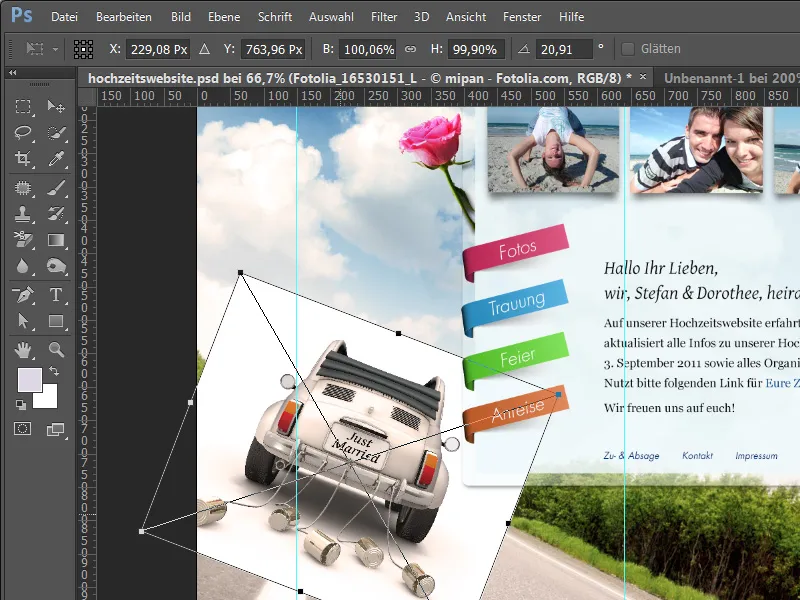This screenshot has width=800, height=600.
Task: Open the Ebene menu
Action: click(x=224, y=17)
